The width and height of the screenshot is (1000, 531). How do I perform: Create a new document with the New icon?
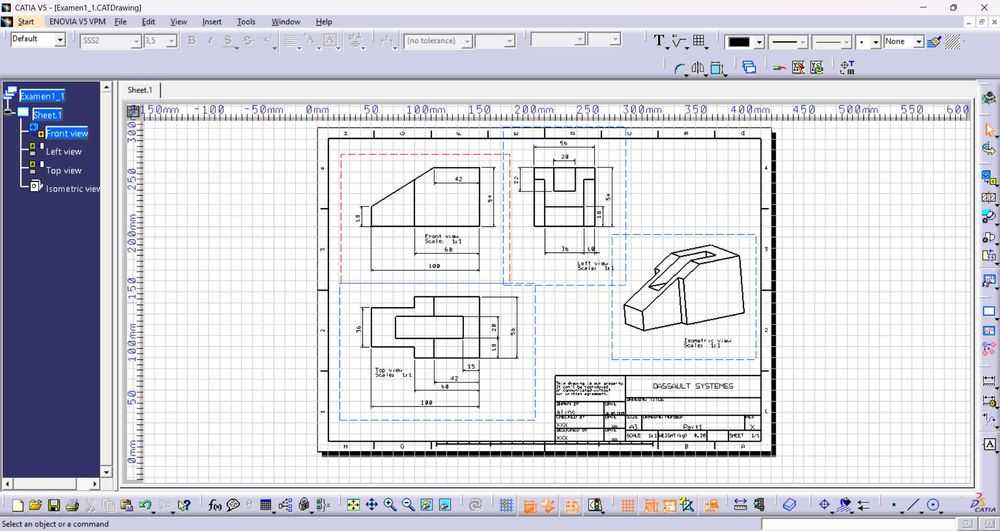tap(18, 506)
